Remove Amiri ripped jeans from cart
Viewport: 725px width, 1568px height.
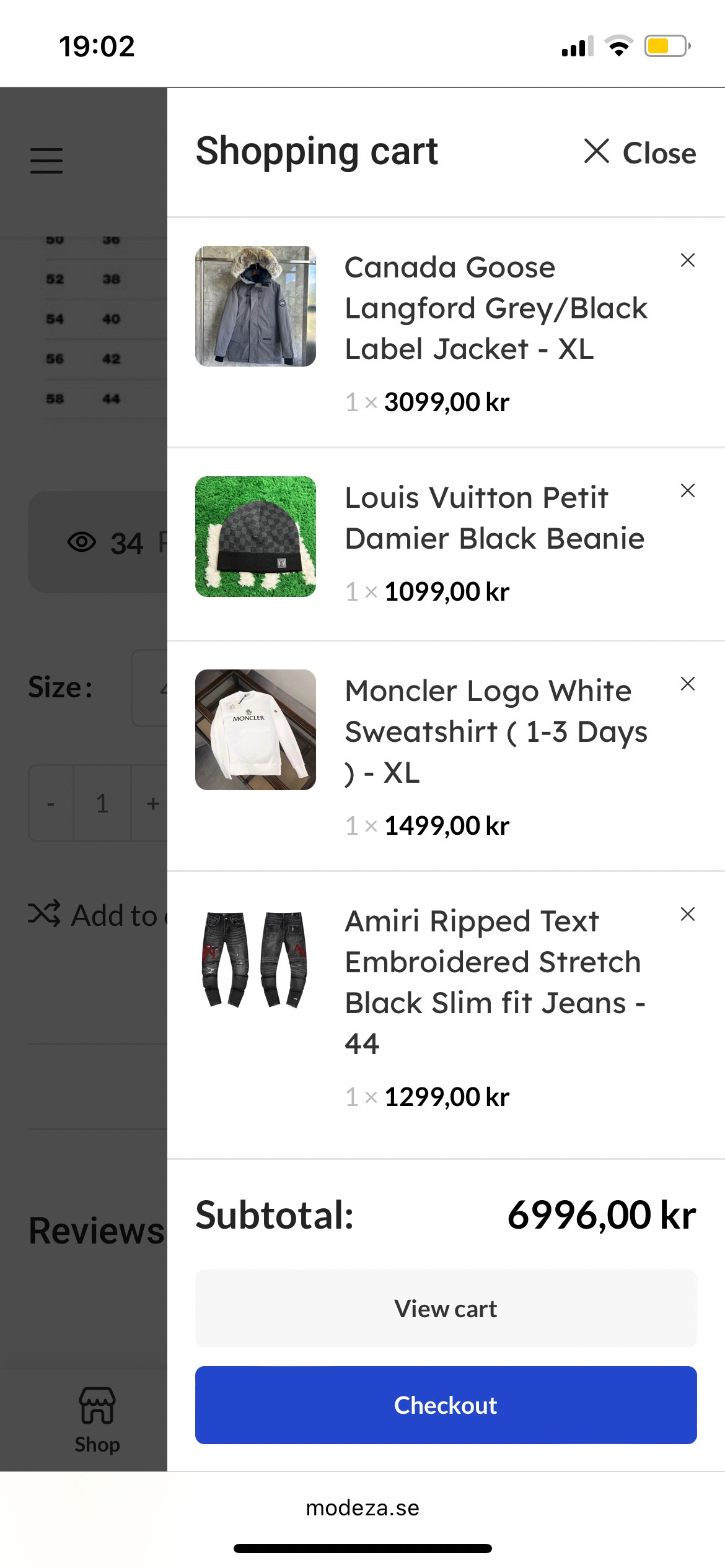click(687, 914)
